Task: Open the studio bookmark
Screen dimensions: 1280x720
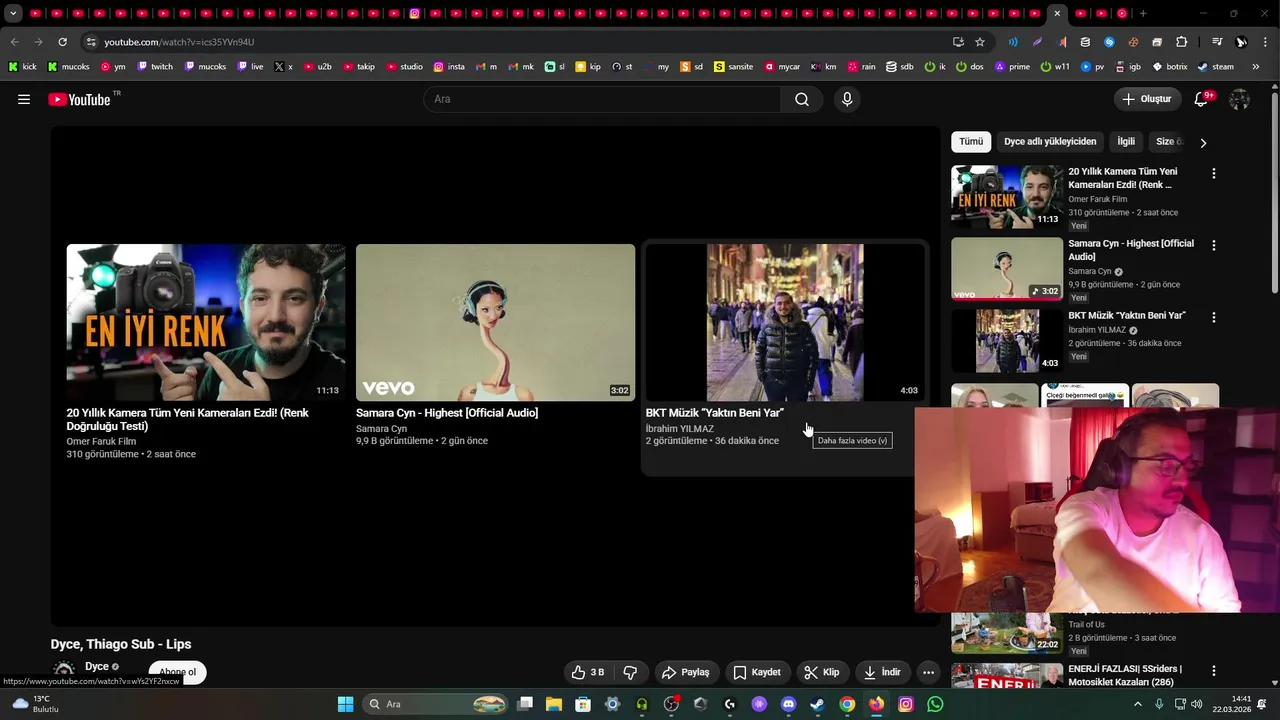Action: [x=404, y=67]
